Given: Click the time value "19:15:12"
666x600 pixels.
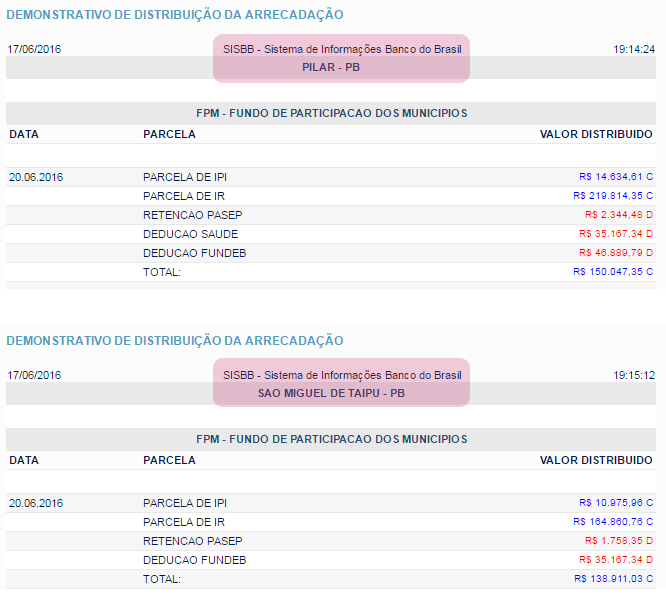Looking at the screenshot, I should [634, 375].
